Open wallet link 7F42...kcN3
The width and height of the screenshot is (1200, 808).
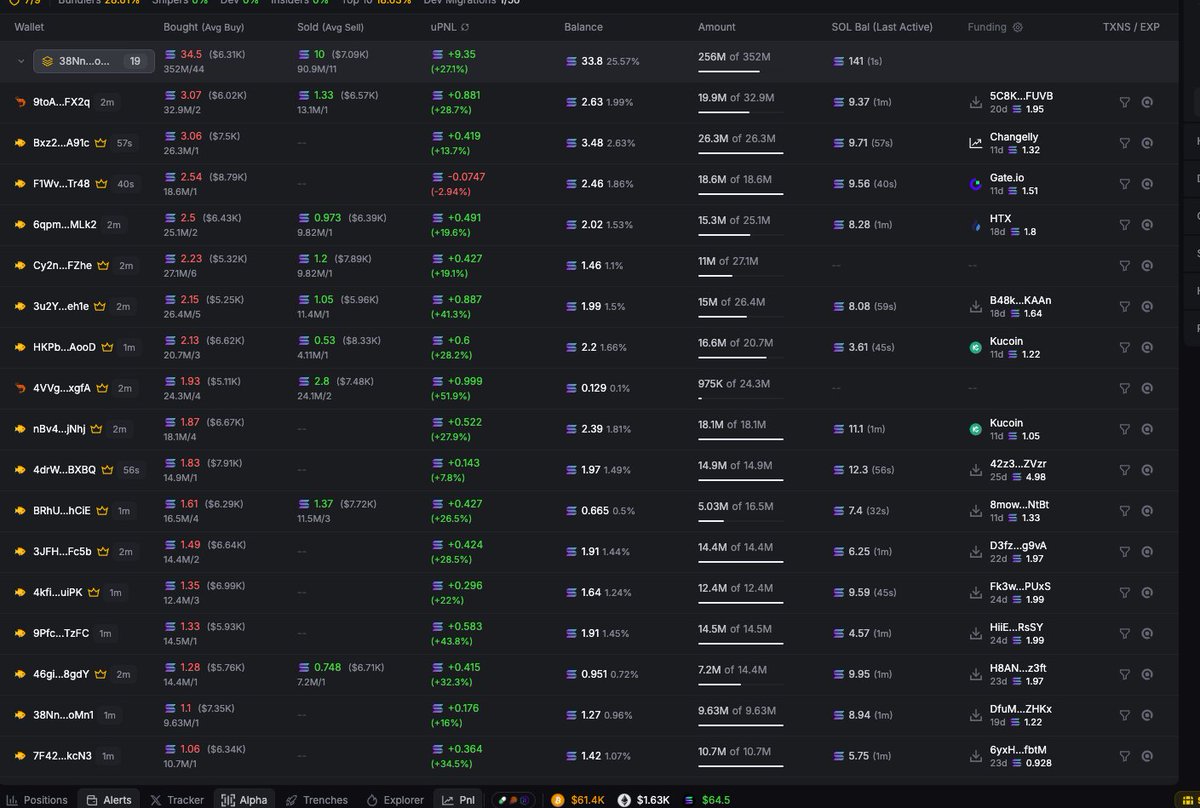click(62, 756)
